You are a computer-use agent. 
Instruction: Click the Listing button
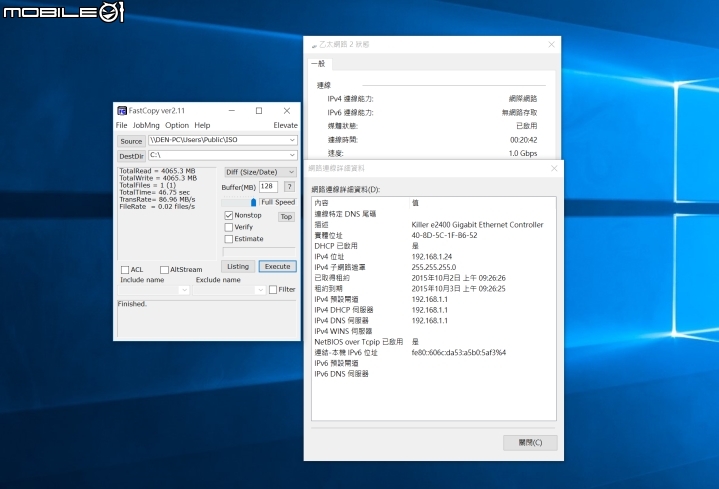click(238, 267)
